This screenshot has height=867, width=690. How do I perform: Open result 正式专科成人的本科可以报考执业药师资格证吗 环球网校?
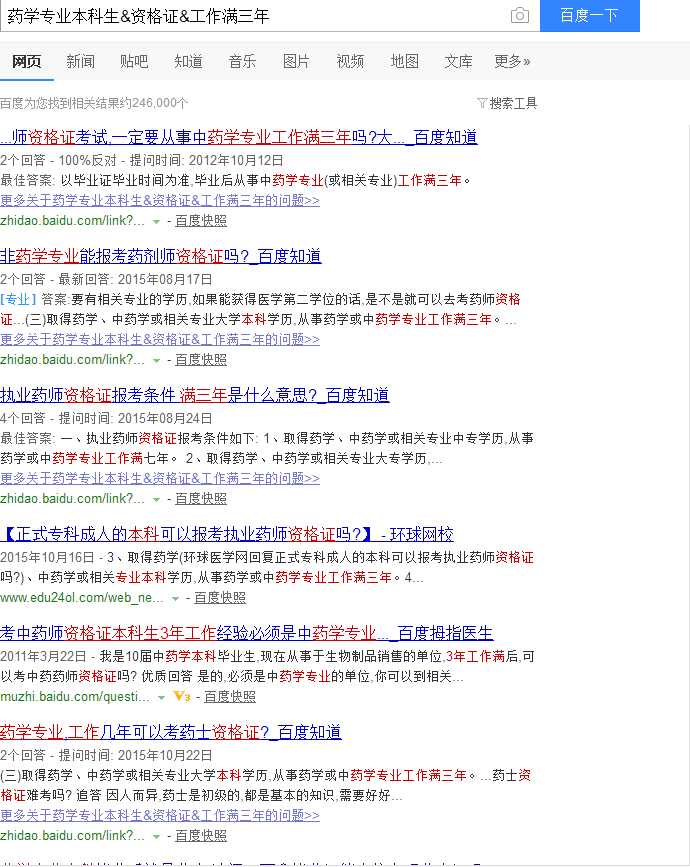pyautogui.click(x=227, y=534)
